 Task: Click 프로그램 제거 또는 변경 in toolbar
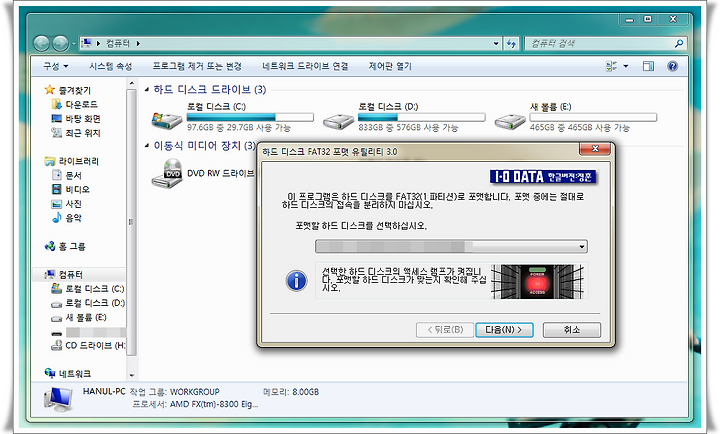click(197, 66)
